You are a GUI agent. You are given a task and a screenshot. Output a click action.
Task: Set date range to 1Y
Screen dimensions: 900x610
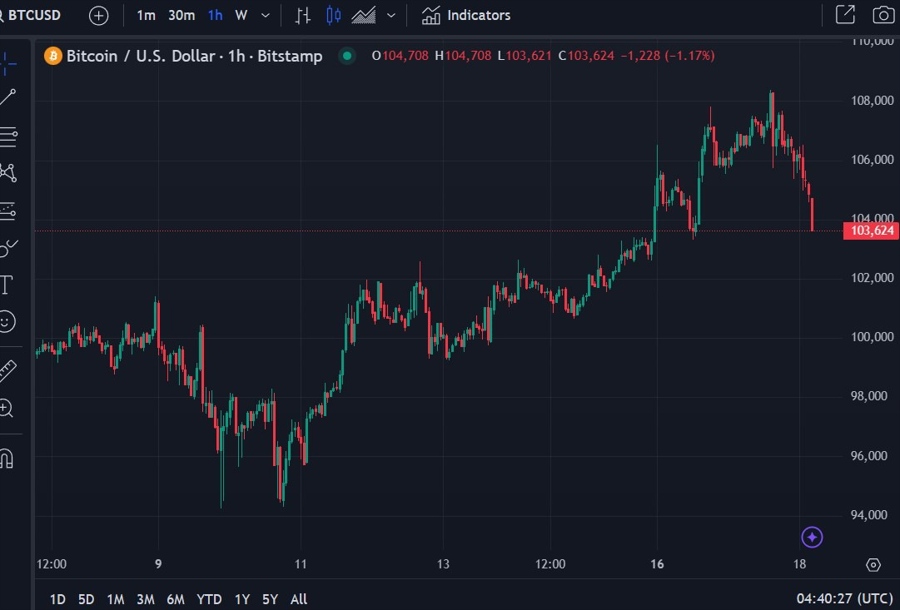tap(242, 599)
